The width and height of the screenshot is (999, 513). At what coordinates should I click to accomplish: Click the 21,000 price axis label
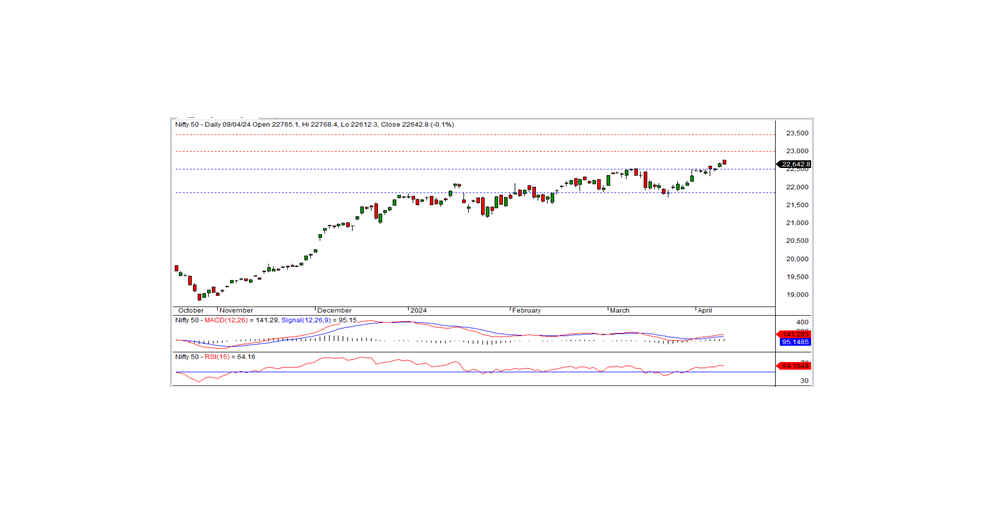coord(797,223)
